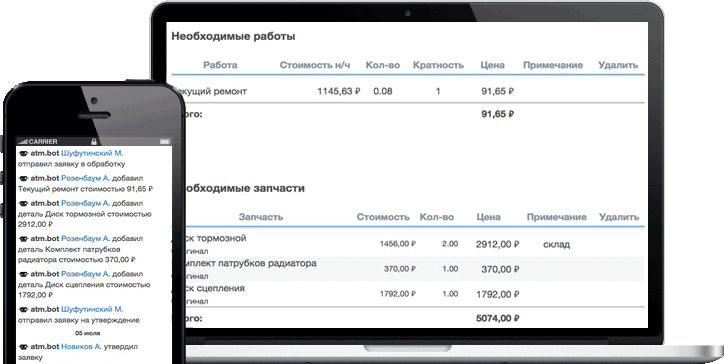
Task: Click the multiplicity value '1' in repair row
Action: pos(438,91)
